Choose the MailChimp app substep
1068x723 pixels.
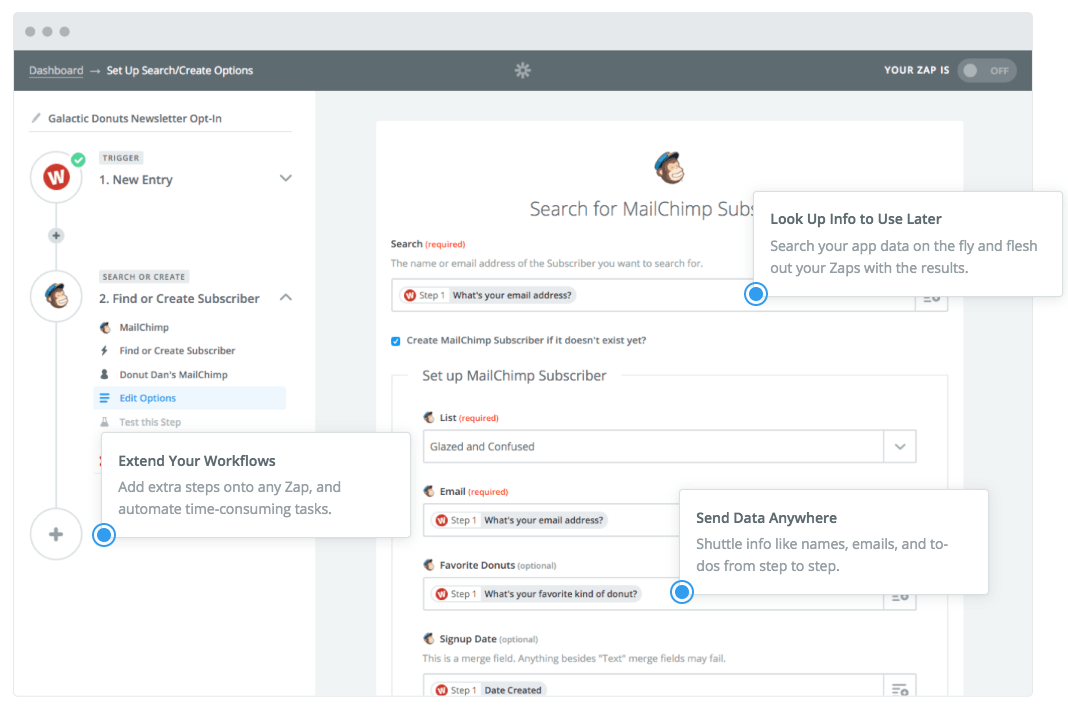144,327
